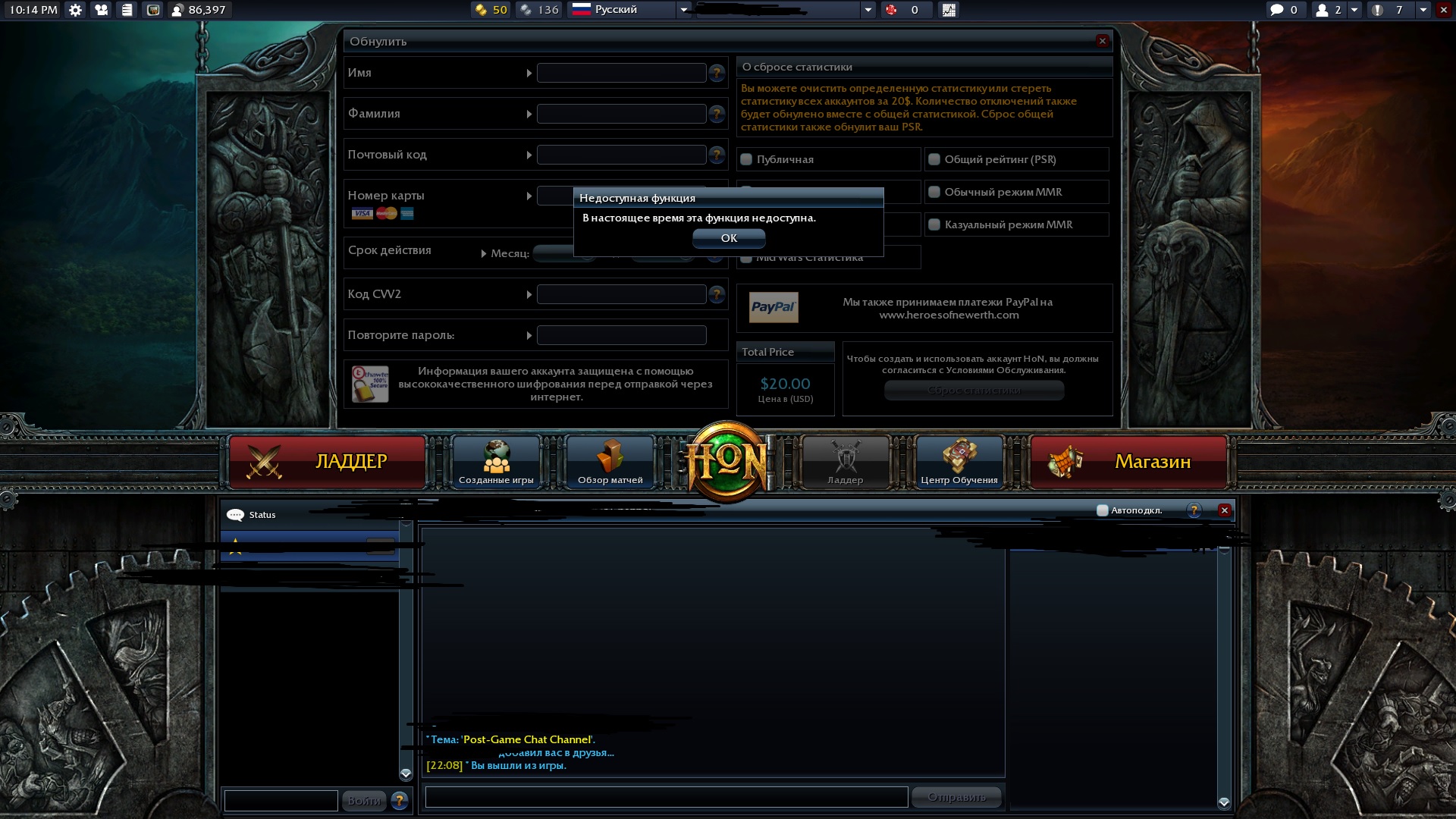Click the Войти join channel button

(363, 800)
